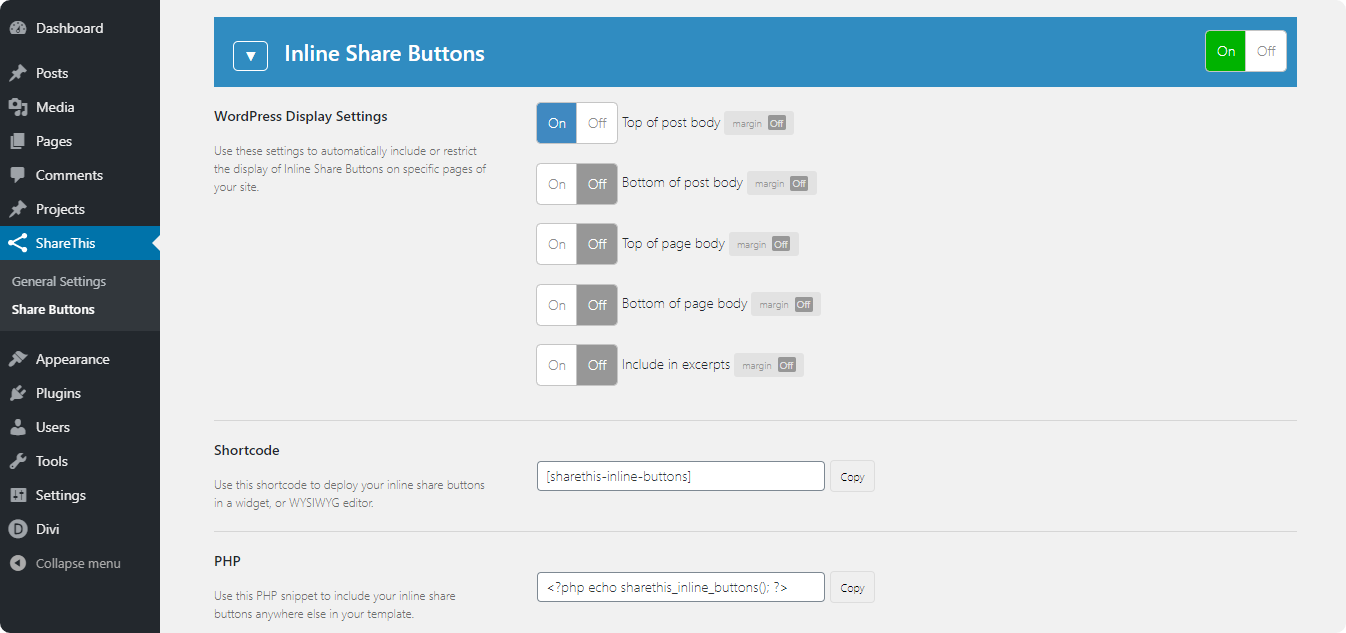Click the Comments speech bubble icon

point(18,175)
